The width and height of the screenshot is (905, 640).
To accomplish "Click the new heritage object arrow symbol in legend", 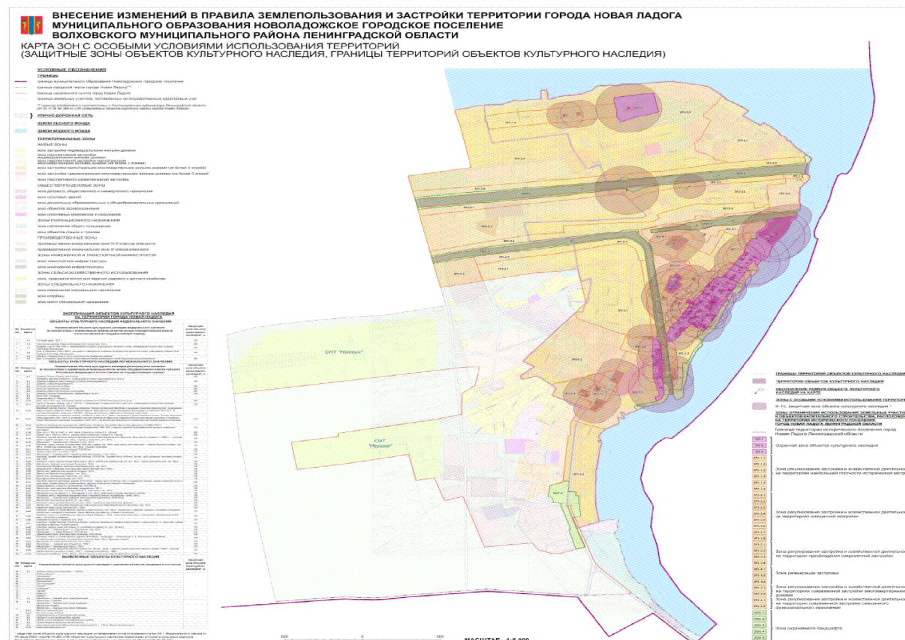I will click(760, 391).
